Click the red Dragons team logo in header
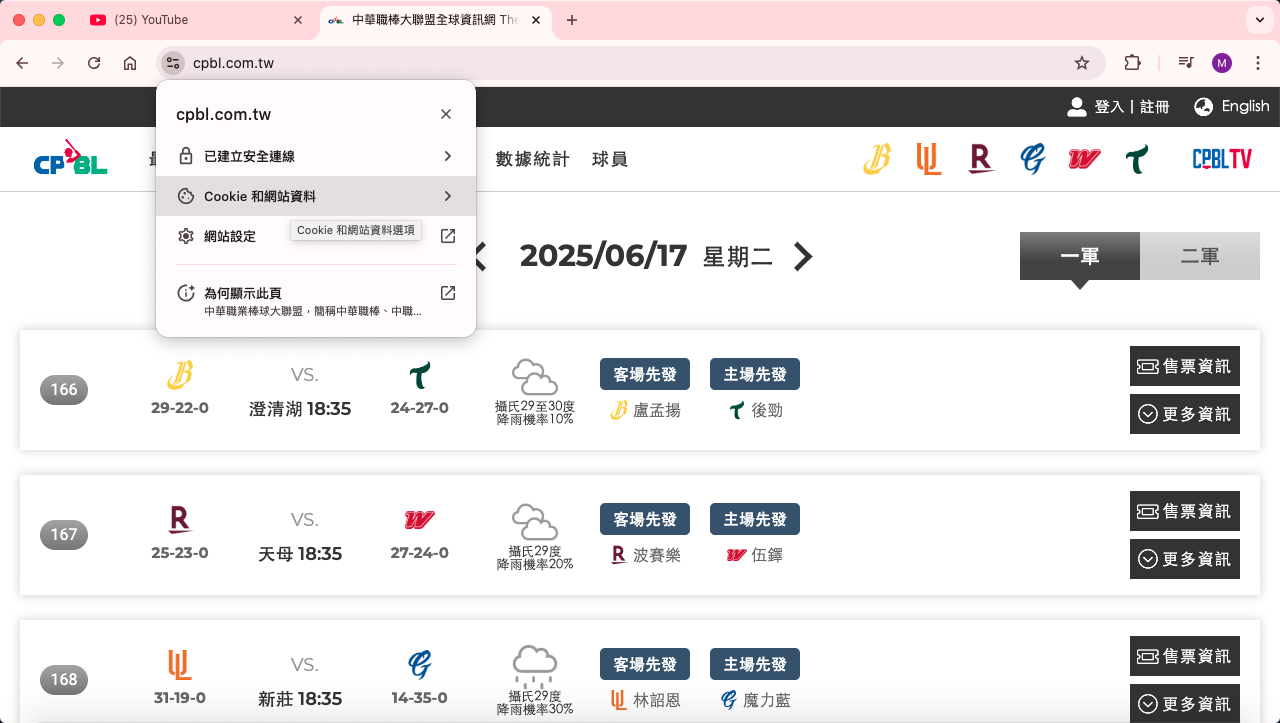The width and height of the screenshot is (1280, 723). [1084, 159]
